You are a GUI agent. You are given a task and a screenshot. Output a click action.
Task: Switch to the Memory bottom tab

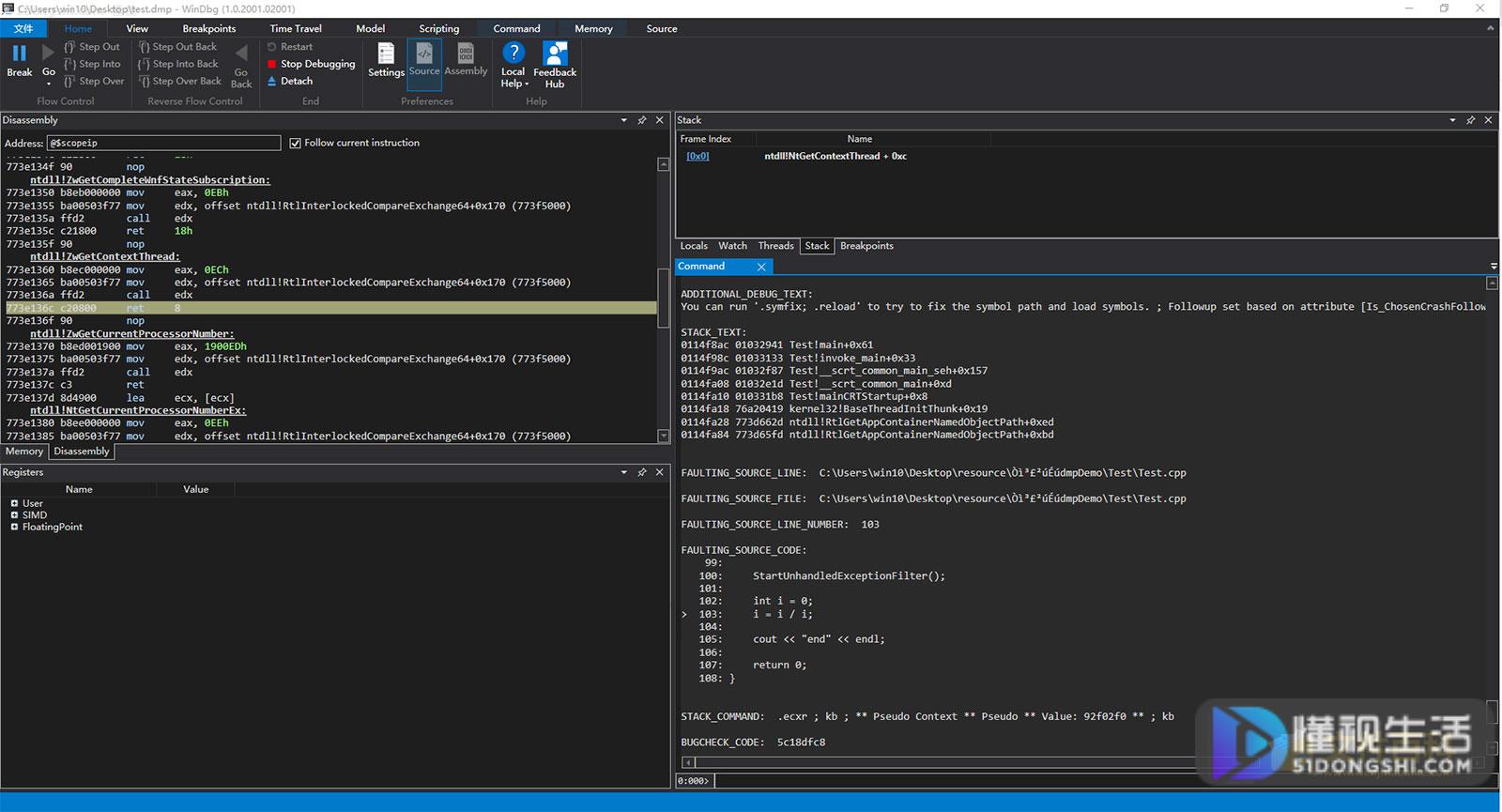pyautogui.click(x=24, y=452)
